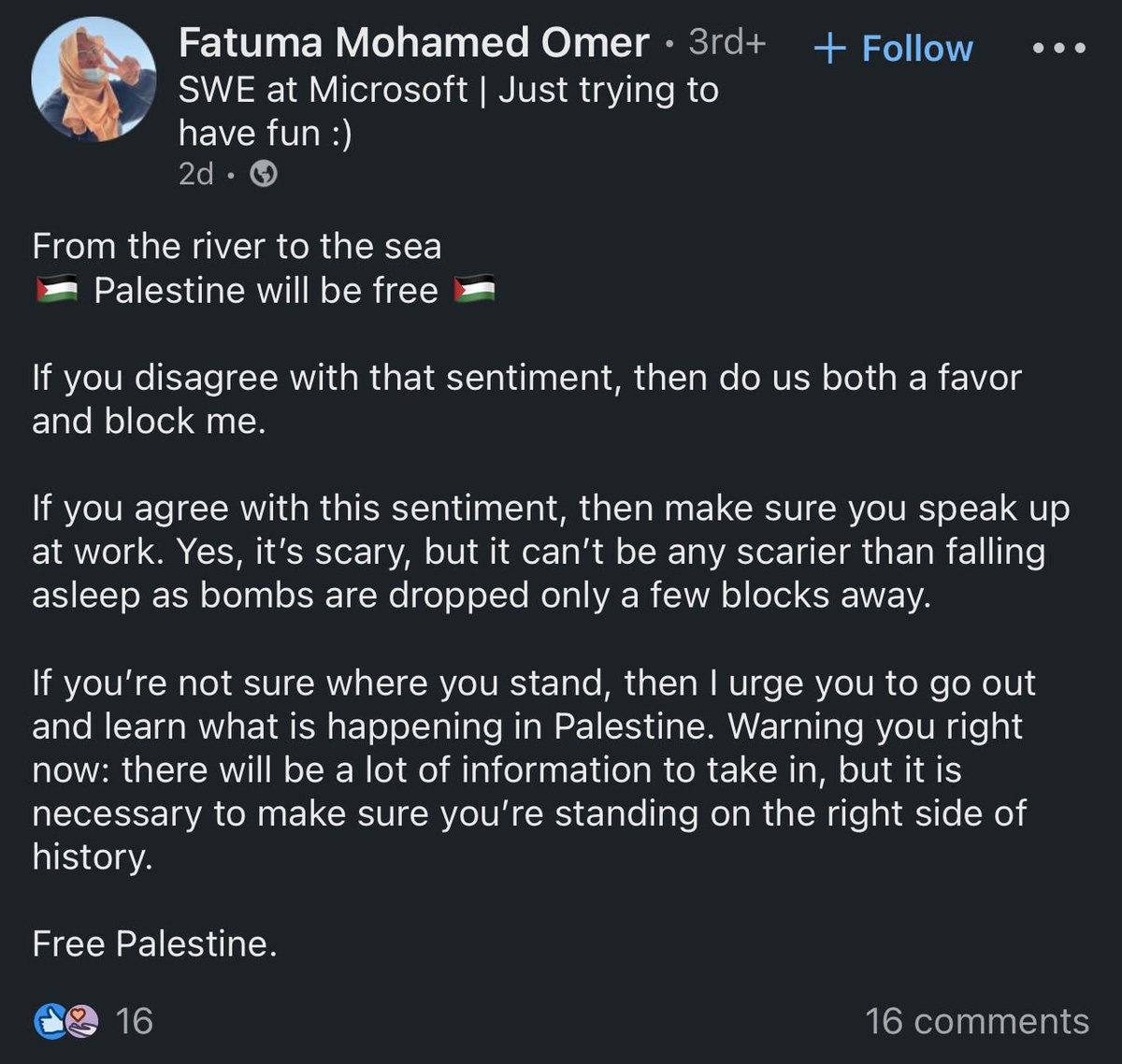Click the Palestine flag after "will be free"

point(474,291)
